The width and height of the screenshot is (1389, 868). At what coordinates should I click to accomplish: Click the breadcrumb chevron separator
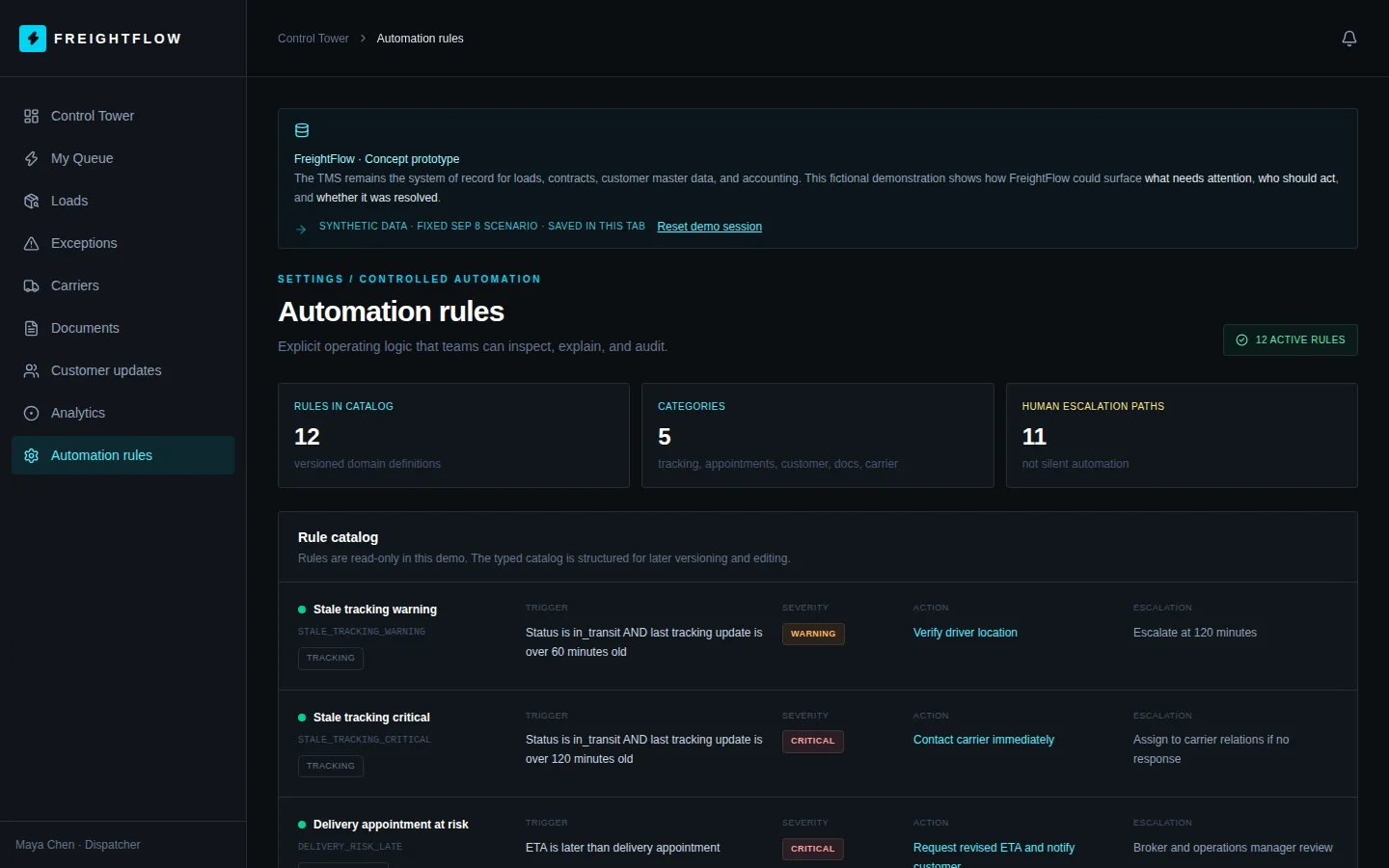pyautogui.click(x=363, y=39)
